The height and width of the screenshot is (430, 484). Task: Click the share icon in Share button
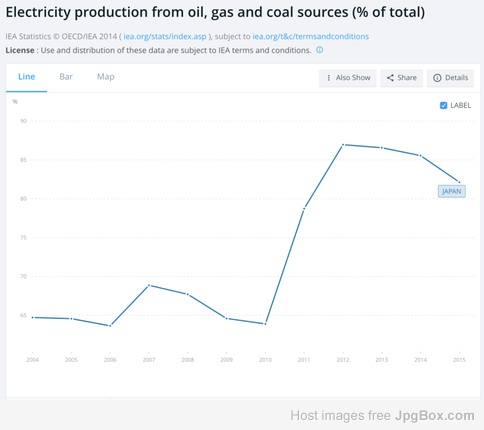coord(390,78)
